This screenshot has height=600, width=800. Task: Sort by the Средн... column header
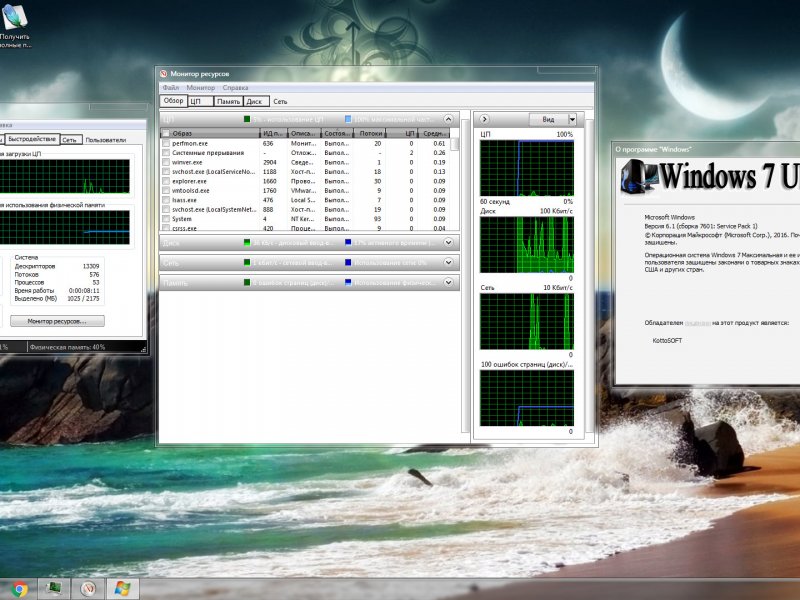pos(434,133)
